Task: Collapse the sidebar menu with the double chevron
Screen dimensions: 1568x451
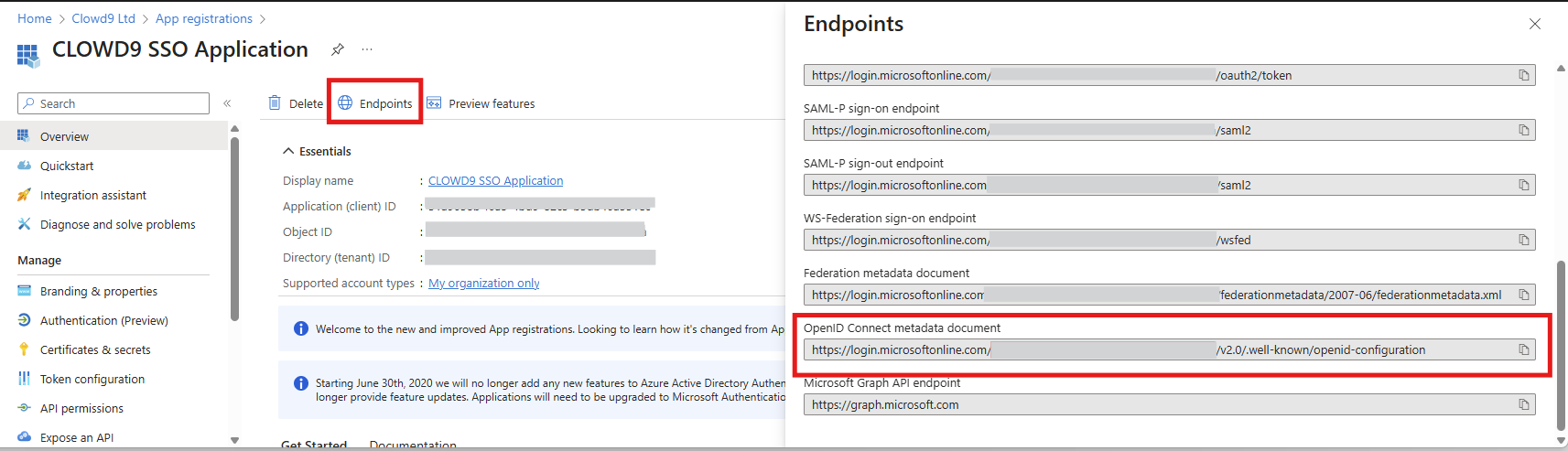Action: coord(227,103)
